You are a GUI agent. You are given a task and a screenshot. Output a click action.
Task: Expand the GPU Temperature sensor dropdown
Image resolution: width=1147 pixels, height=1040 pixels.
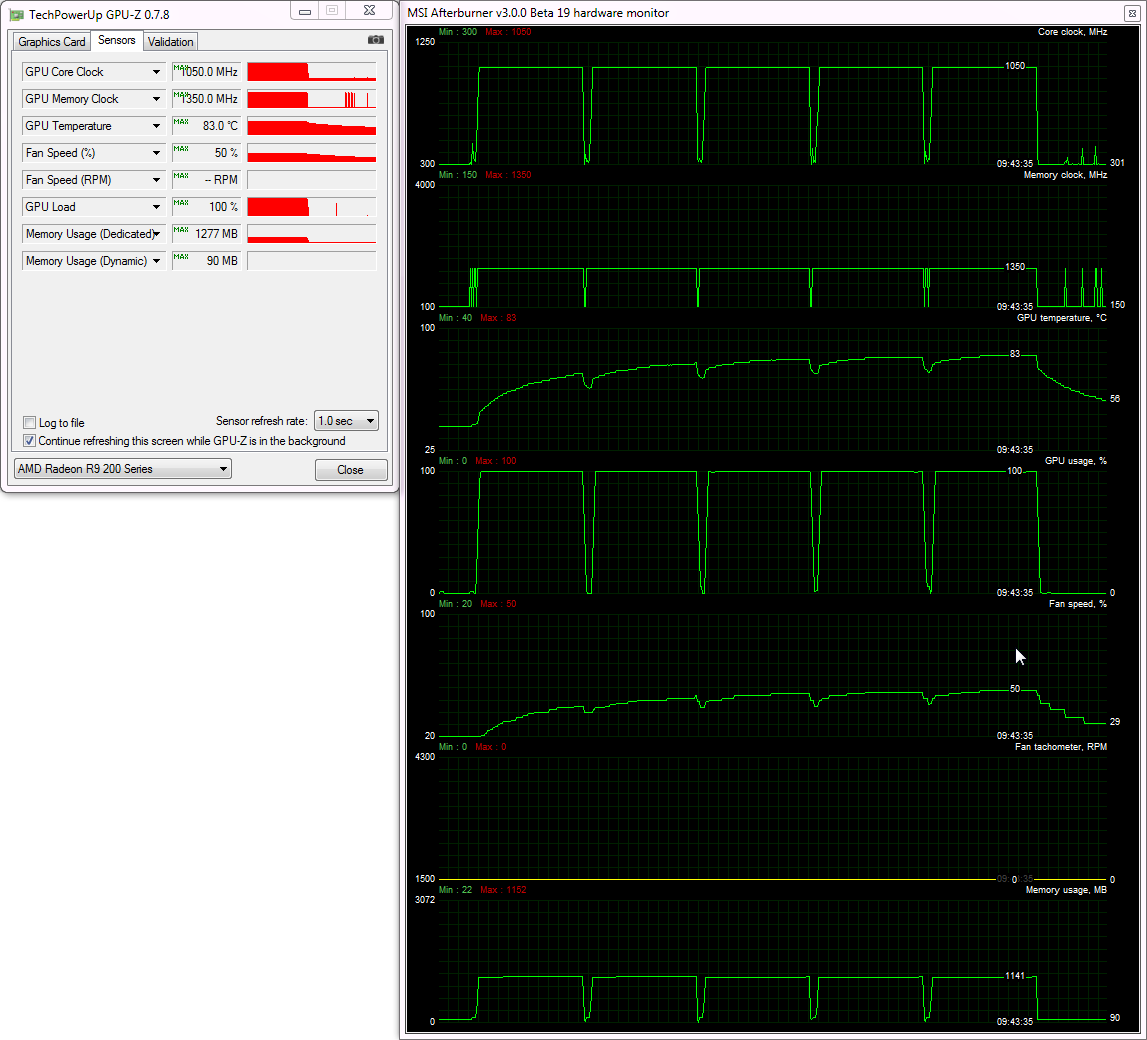click(x=156, y=126)
